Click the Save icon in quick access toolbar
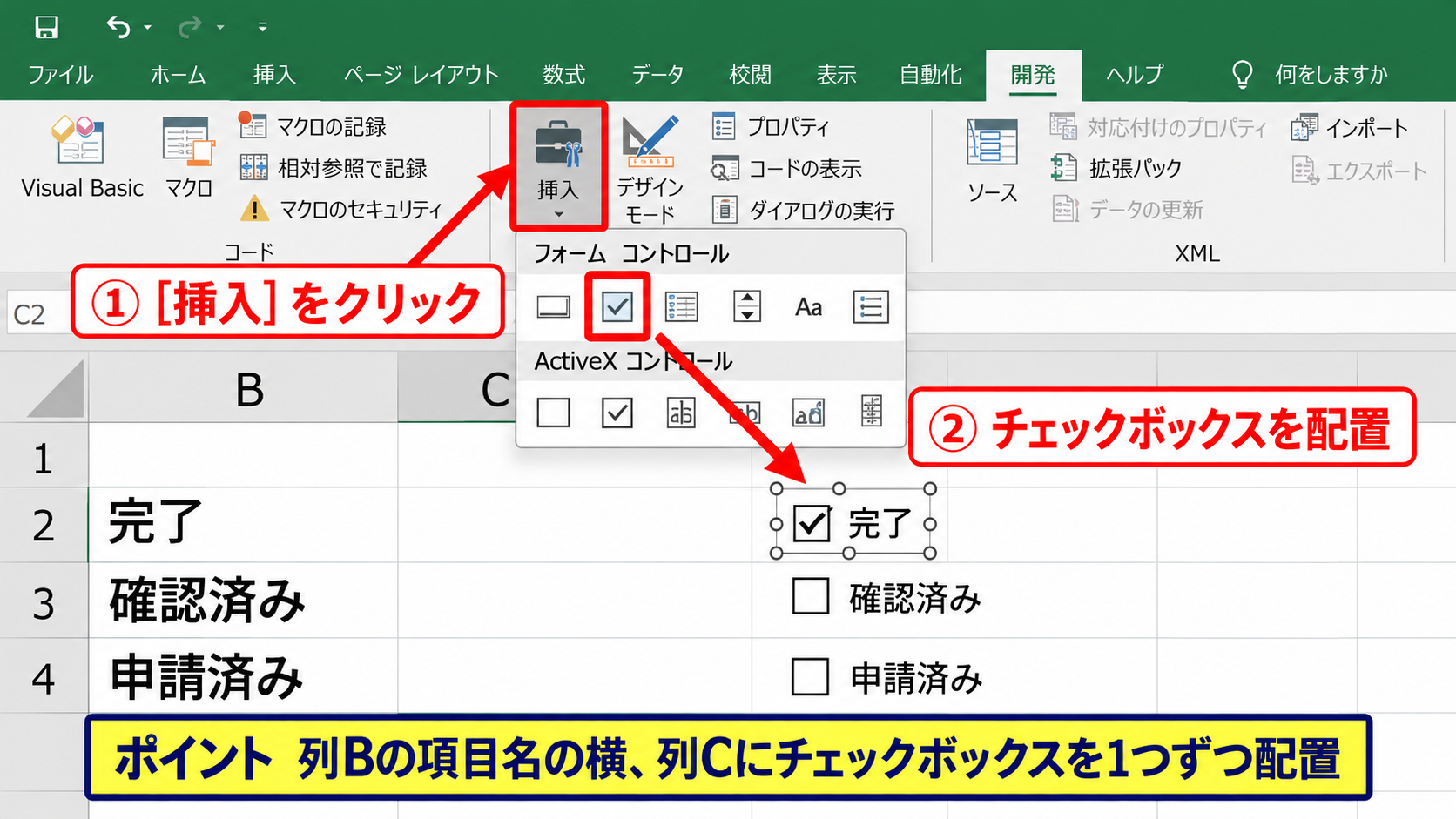Image resolution: width=1456 pixels, height=819 pixels. point(46,27)
